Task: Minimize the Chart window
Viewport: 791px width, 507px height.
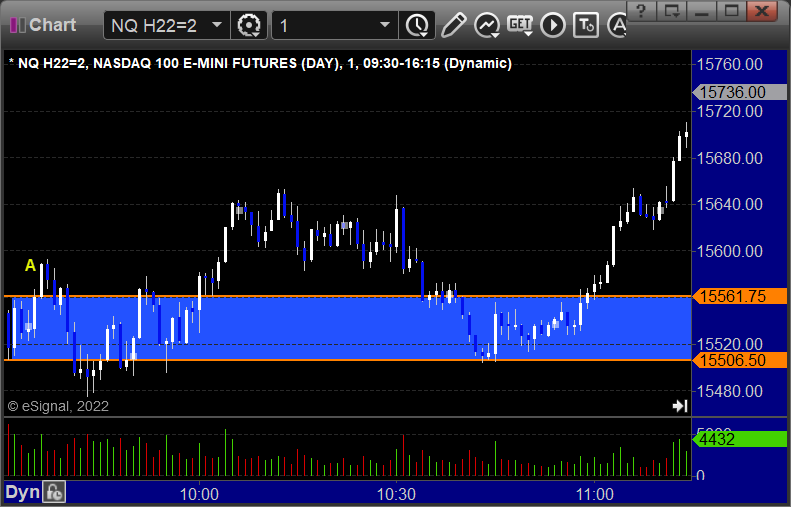Action: (x=702, y=11)
